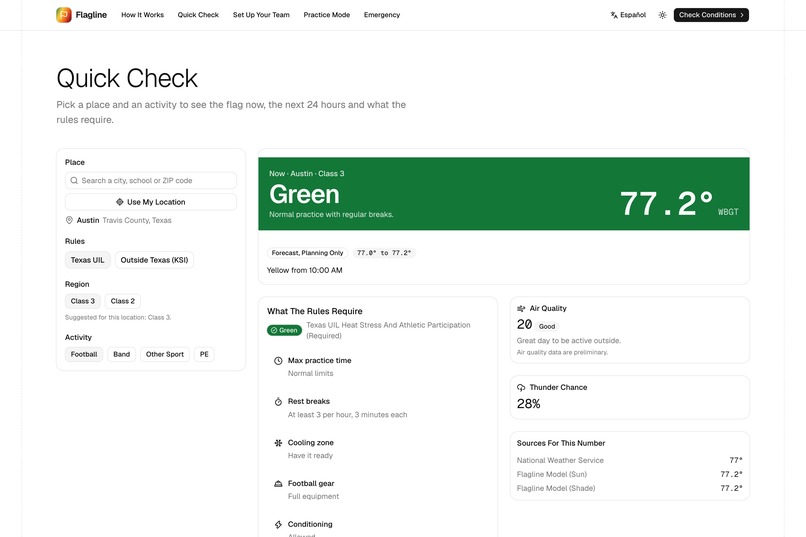Click the snowflake icon next to Cooling zone
The height and width of the screenshot is (537, 806).
tap(278, 442)
